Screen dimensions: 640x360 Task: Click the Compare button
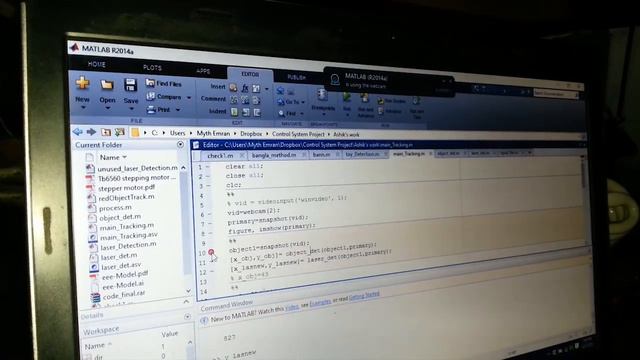pos(164,96)
